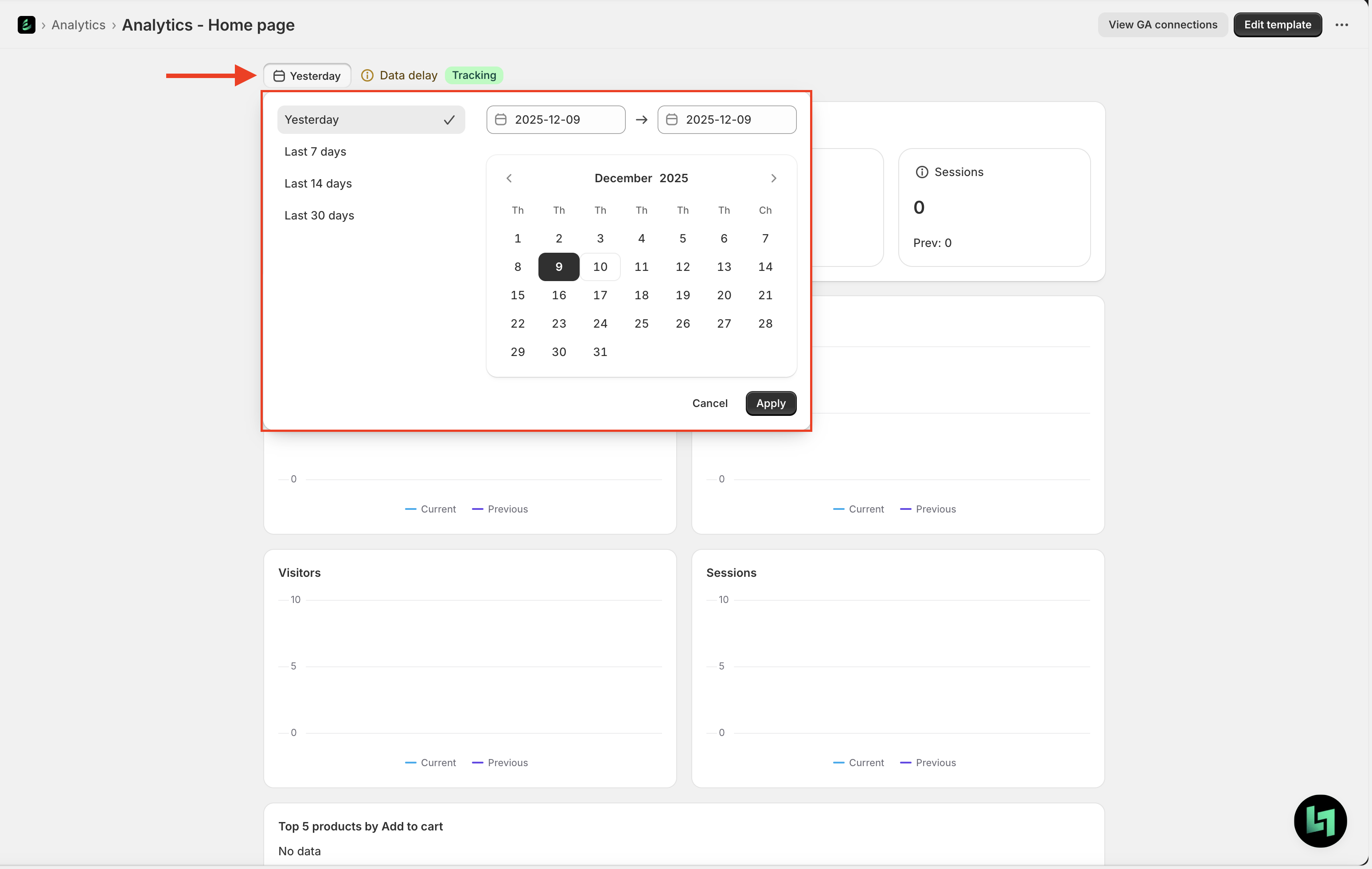1372x869 pixels.
Task: Open the three-dot more actions menu
Action: pyautogui.click(x=1341, y=24)
